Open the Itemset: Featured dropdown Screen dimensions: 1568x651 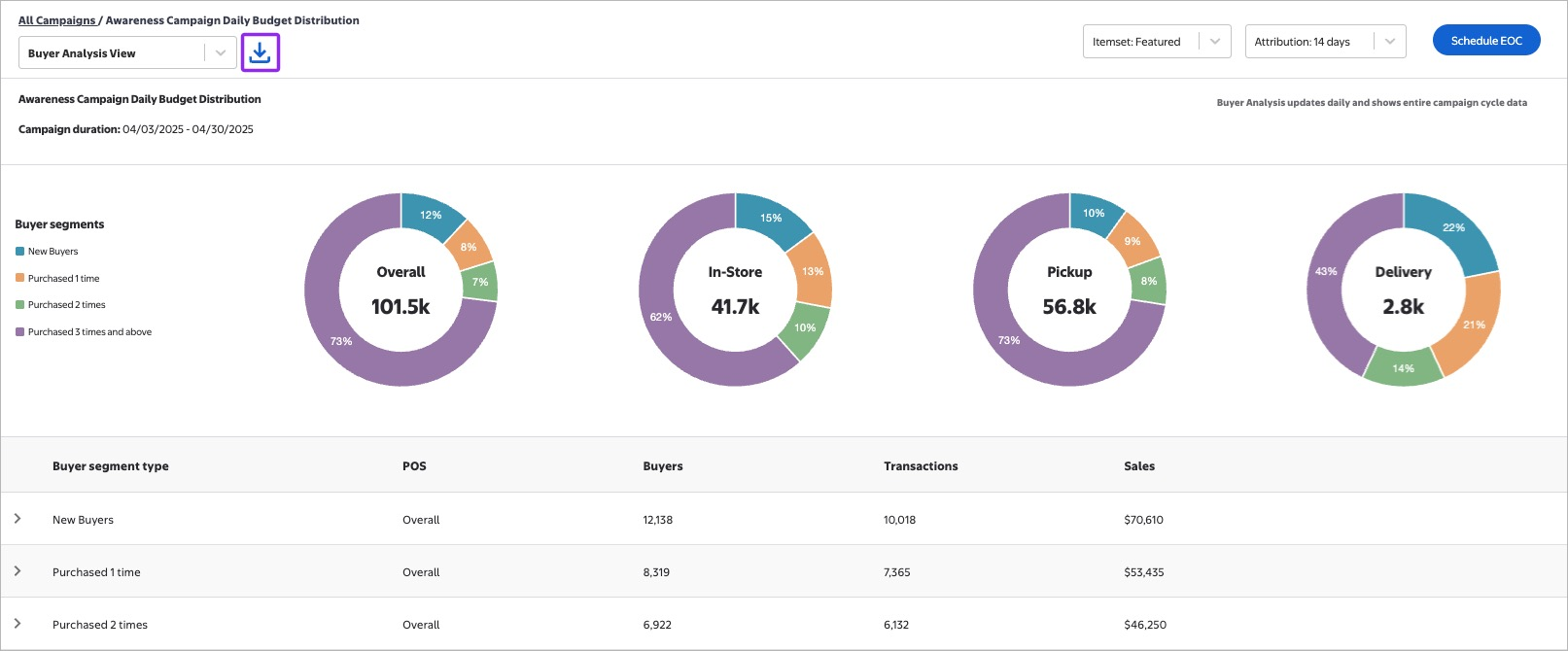pyautogui.click(x=1156, y=42)
